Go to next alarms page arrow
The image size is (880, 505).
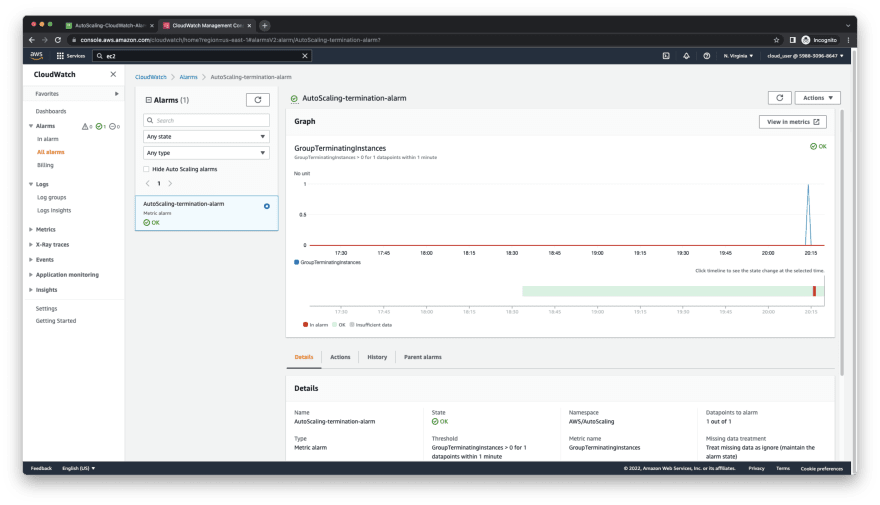(x=170, y=183)
